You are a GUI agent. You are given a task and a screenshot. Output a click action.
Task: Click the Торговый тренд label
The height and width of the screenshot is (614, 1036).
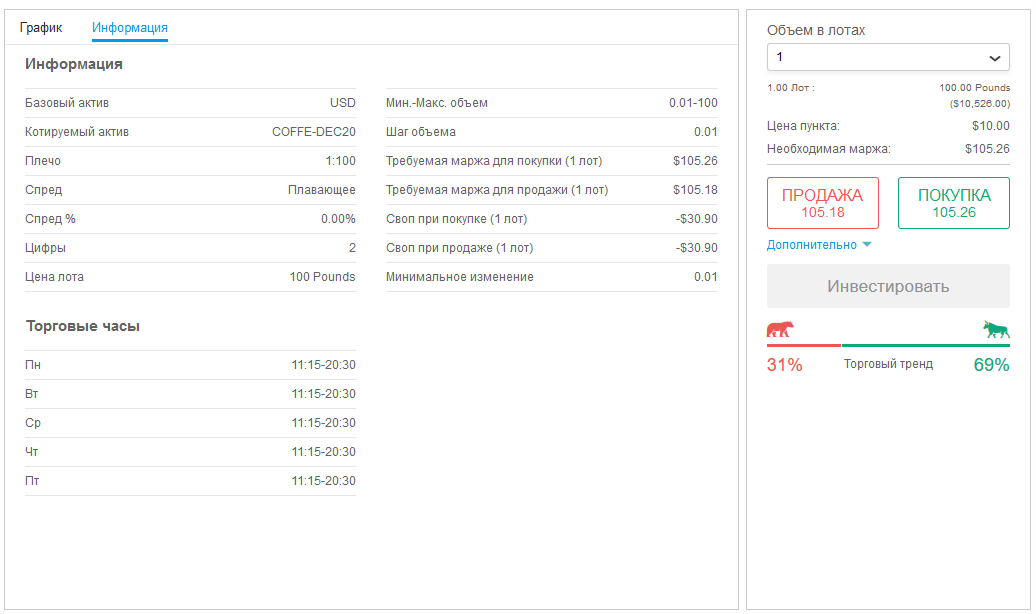pos(888,364)
